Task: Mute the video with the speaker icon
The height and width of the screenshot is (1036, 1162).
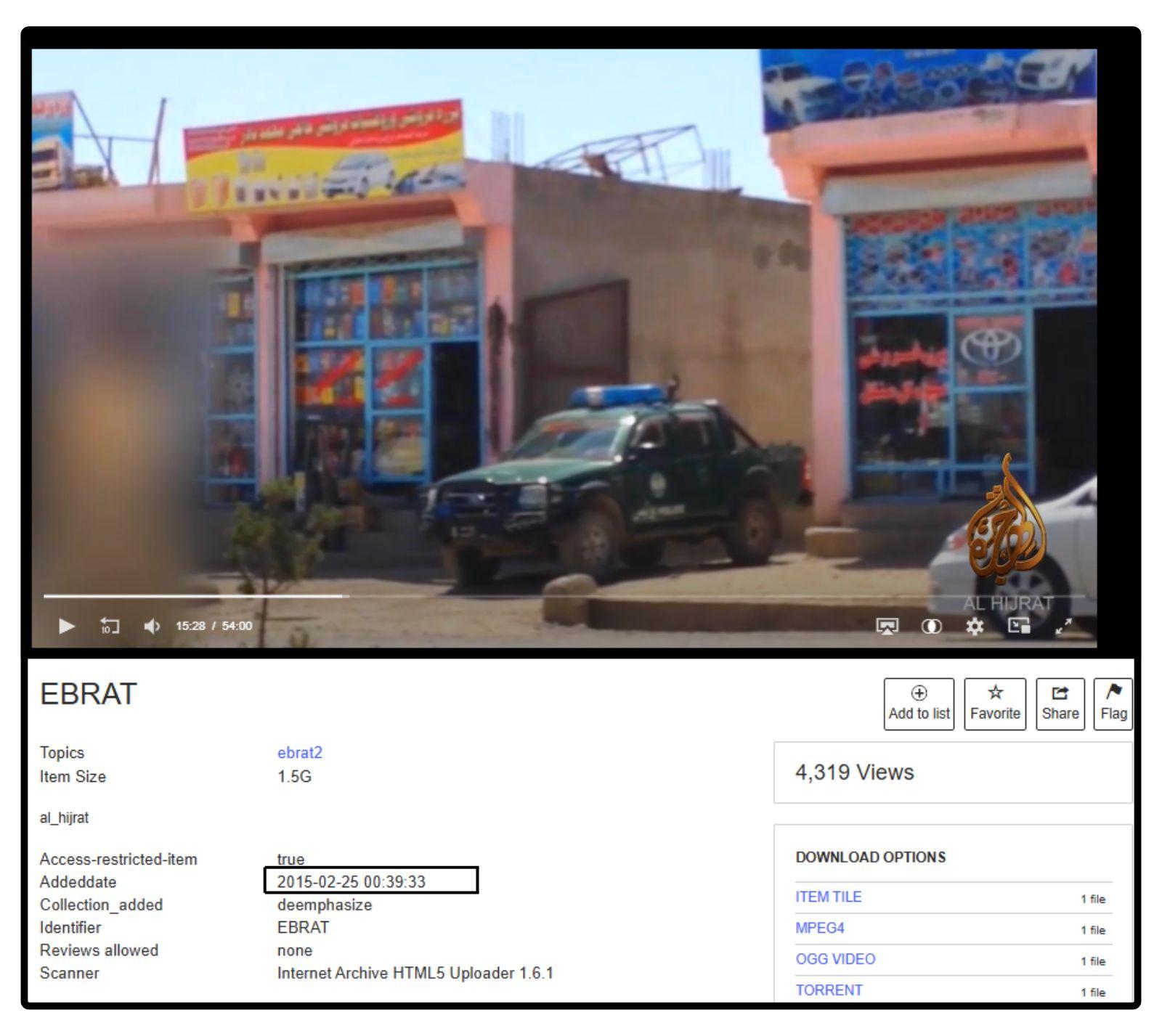Action: pos(152,626)
